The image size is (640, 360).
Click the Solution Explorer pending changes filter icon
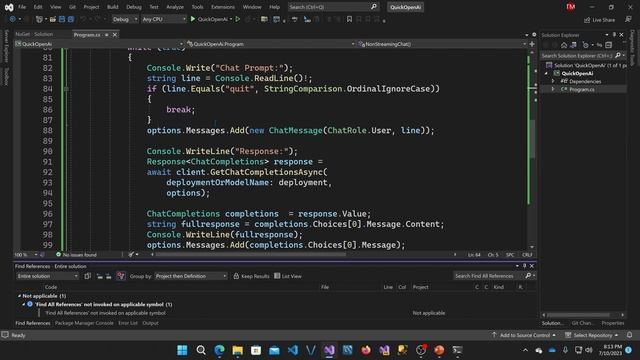586,45
